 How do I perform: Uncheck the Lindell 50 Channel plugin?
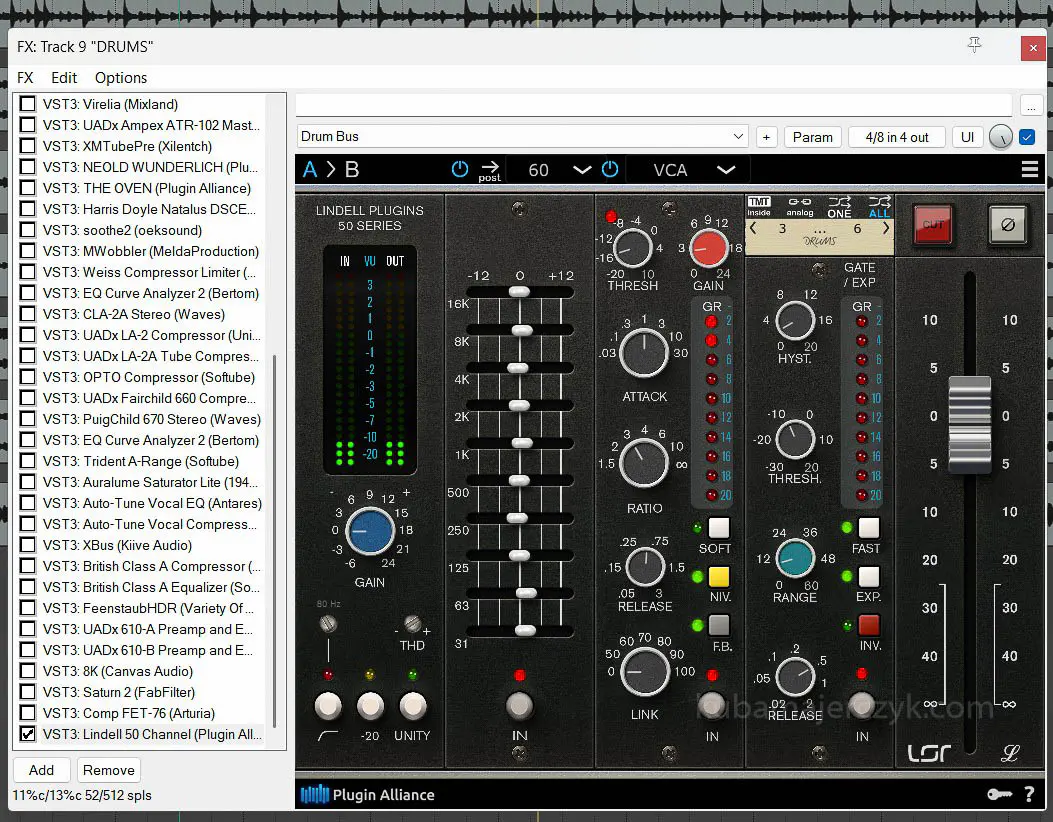[x=28, y=734]
